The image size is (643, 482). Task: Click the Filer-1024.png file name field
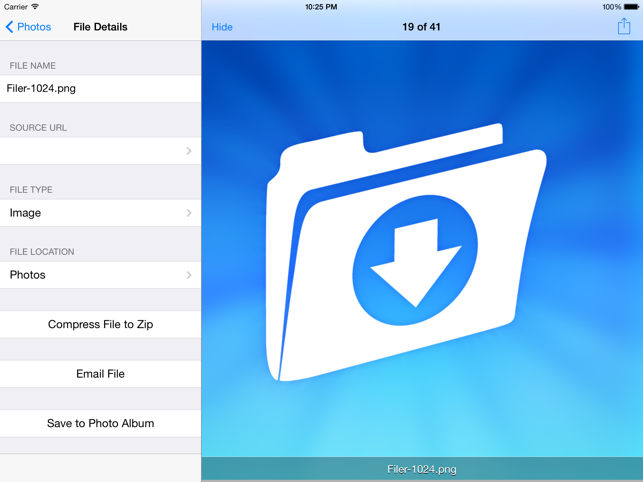[100, 88]
